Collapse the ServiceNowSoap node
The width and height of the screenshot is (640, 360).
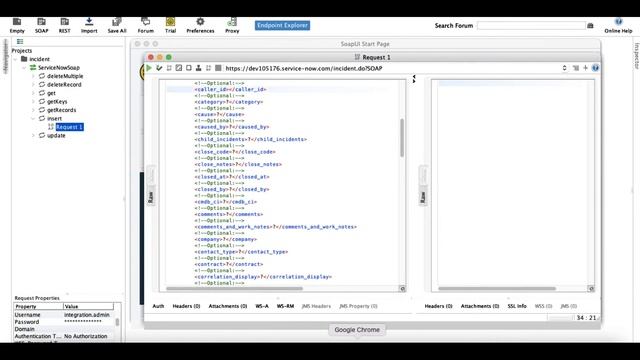pos(24,68)
